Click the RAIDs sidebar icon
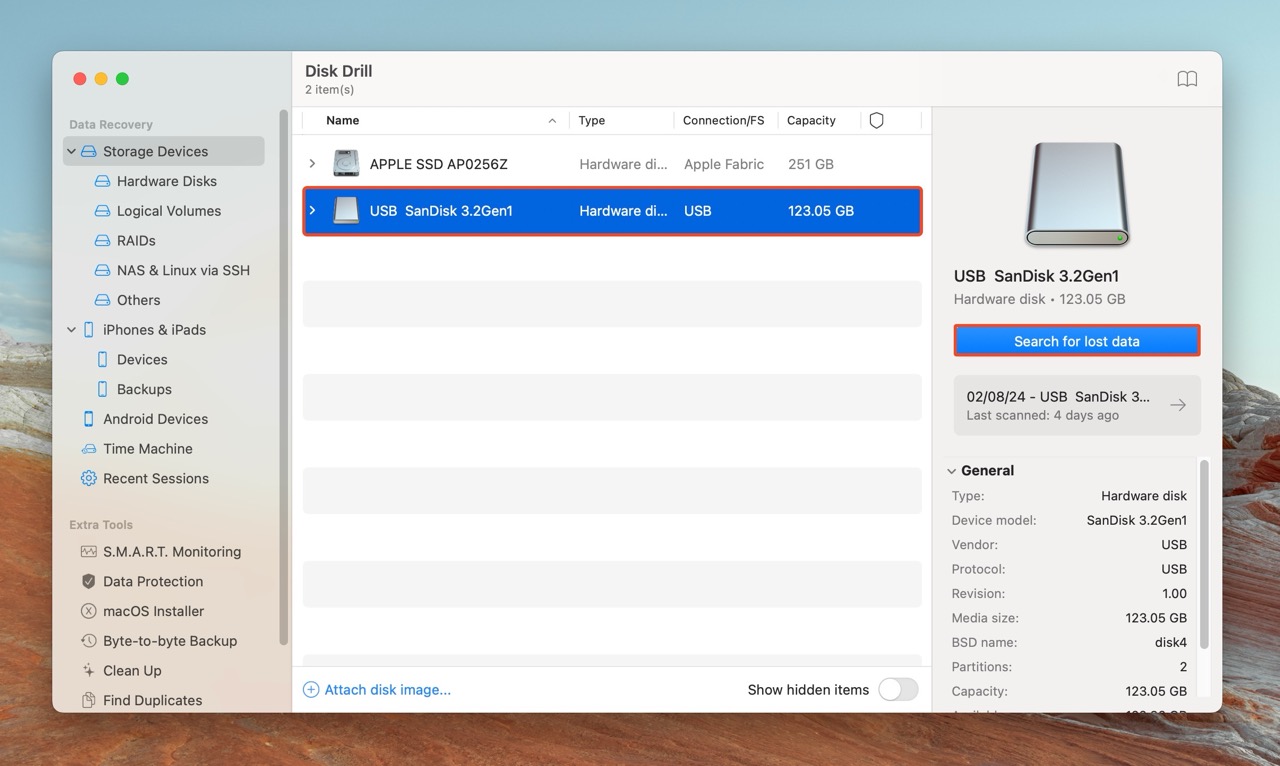The height and width of the screenshot is (766, 1280). pos(102,241)
